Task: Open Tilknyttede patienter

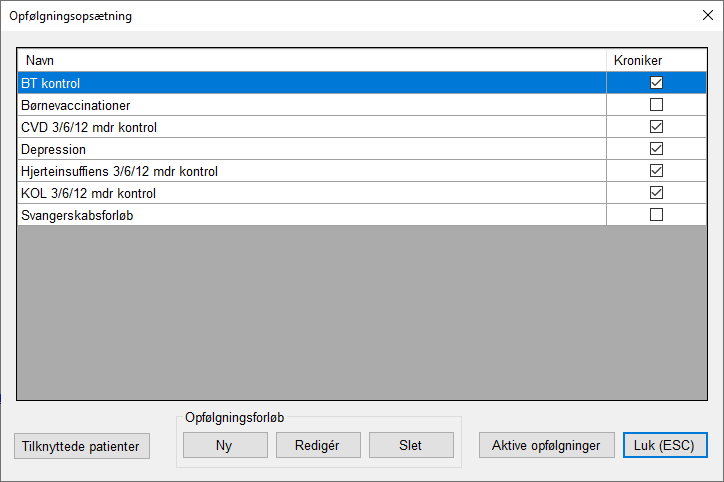Action: point(82,446)
